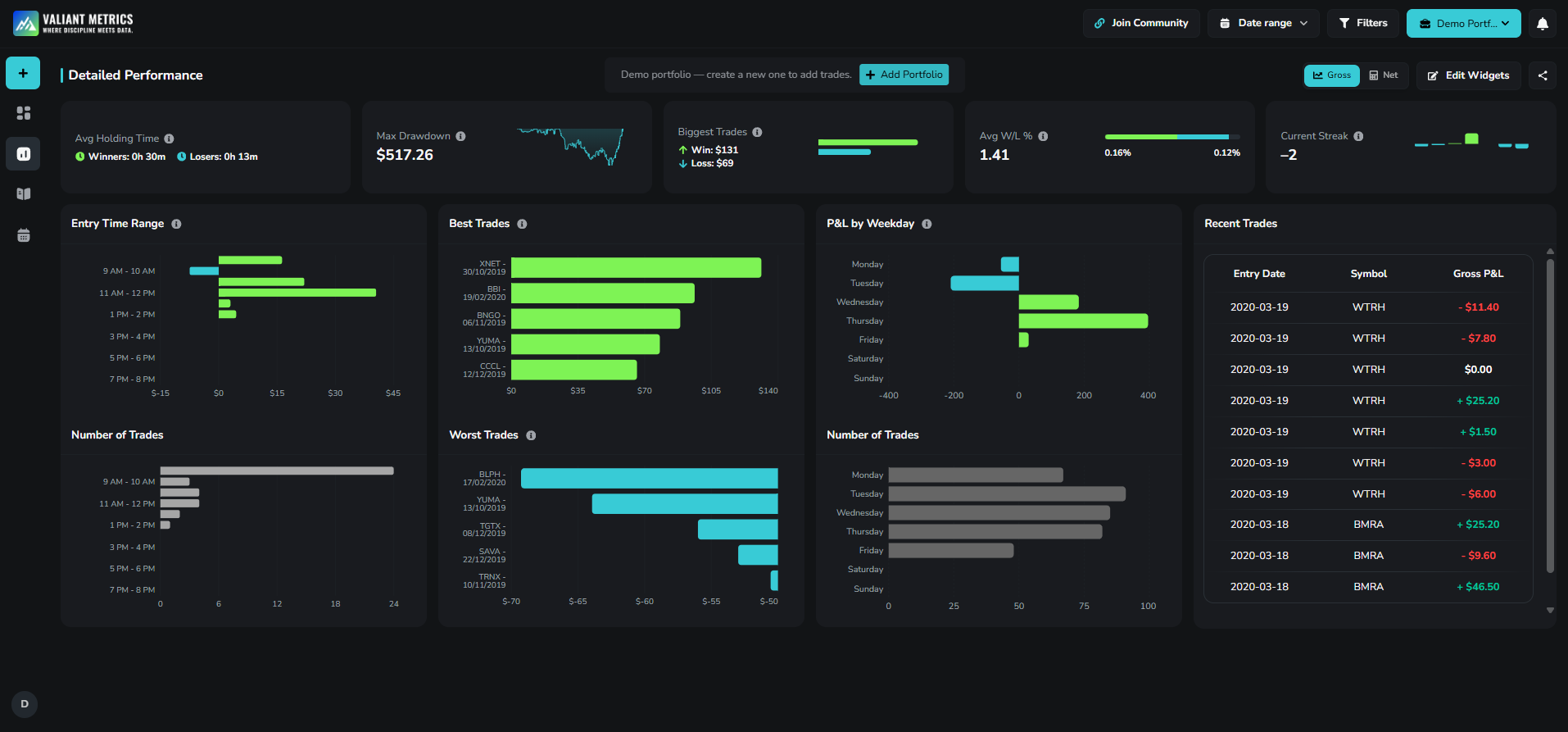Click the trade row with - $11.40
Screen dimensions: 1568x732
(1368, 307)
